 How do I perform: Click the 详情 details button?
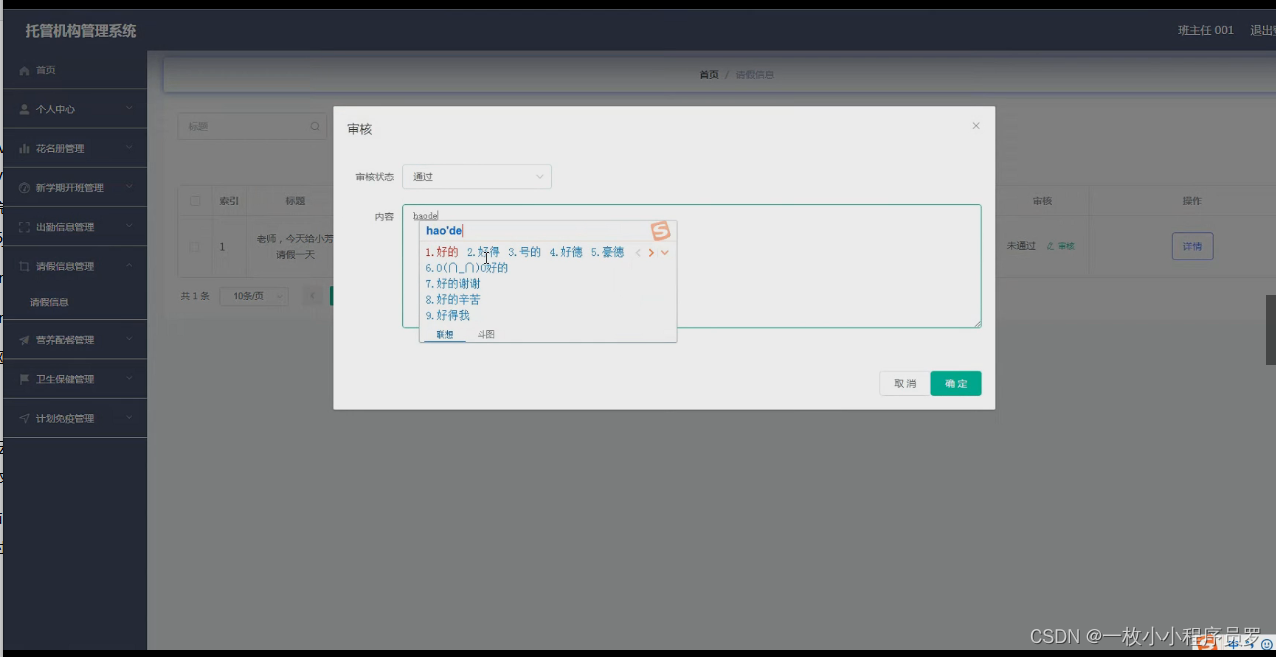pyautogui.click(x=1192, y=246)
